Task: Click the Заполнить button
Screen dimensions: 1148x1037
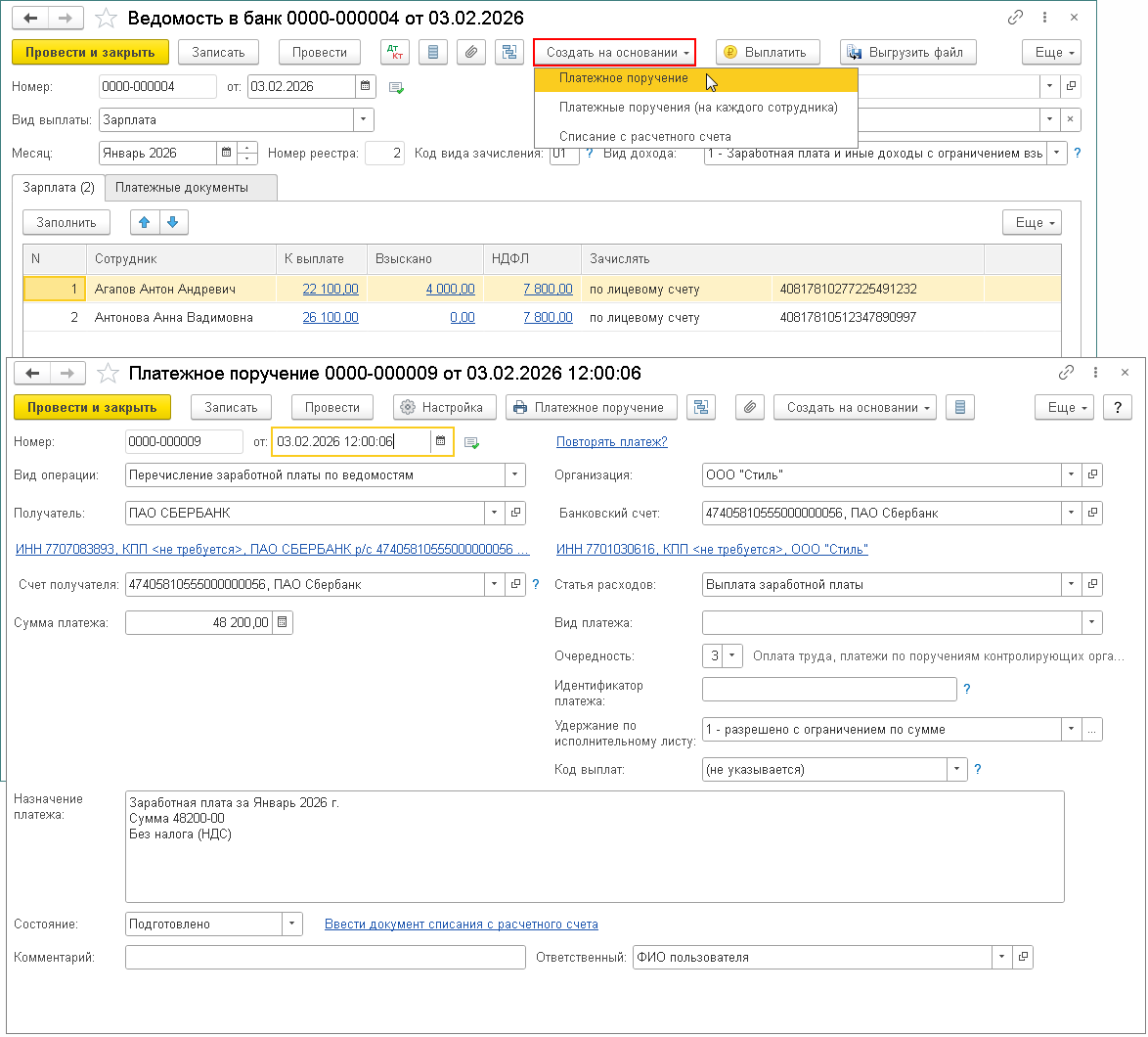Action: coord(66,223)
